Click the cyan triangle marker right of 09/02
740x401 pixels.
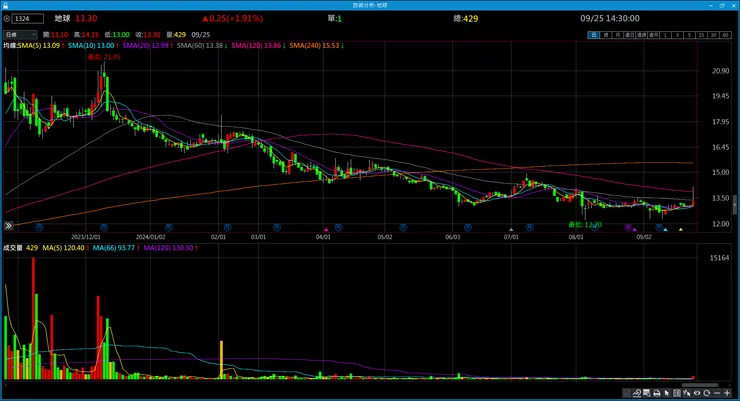tap(665, 230)
